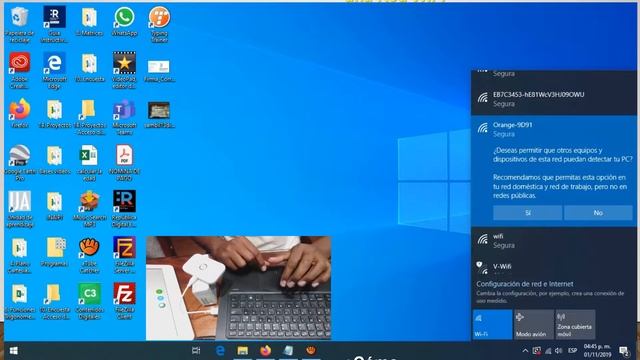Click Sí to allow PC discovery
The height and width of the screenshot is (360, 640).
(527, 213)
